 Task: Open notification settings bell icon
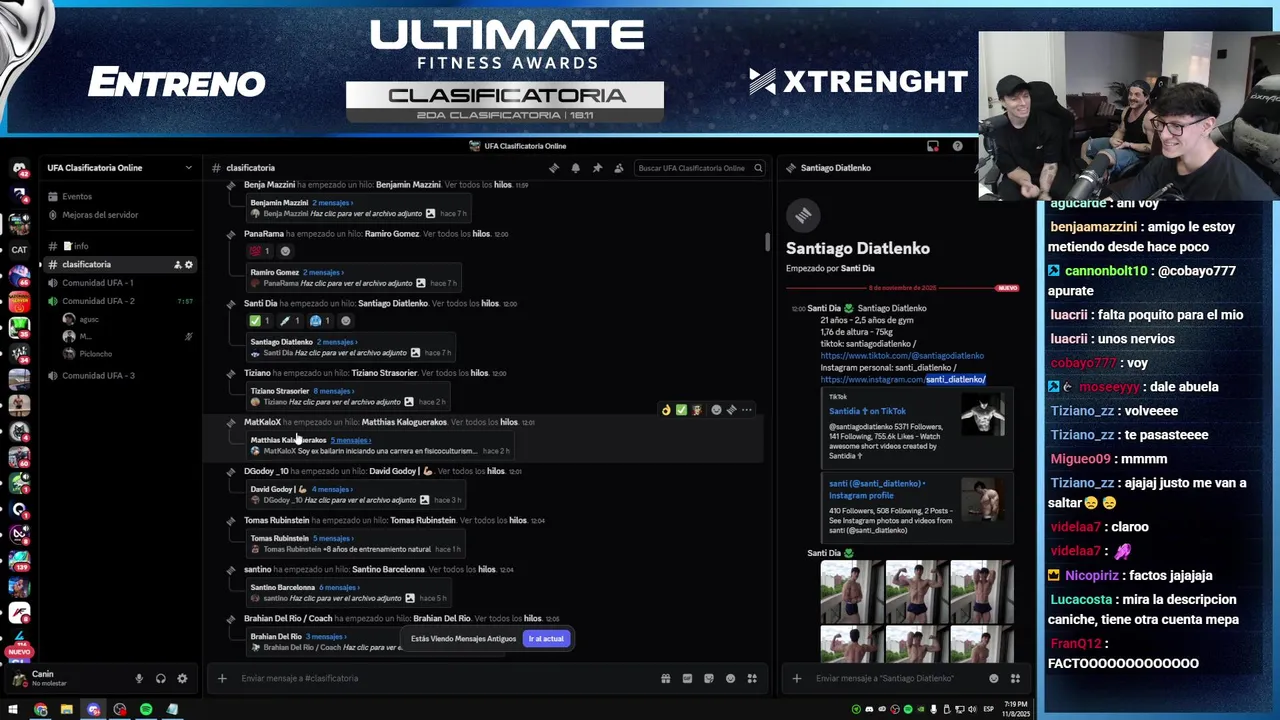[576, 168]
